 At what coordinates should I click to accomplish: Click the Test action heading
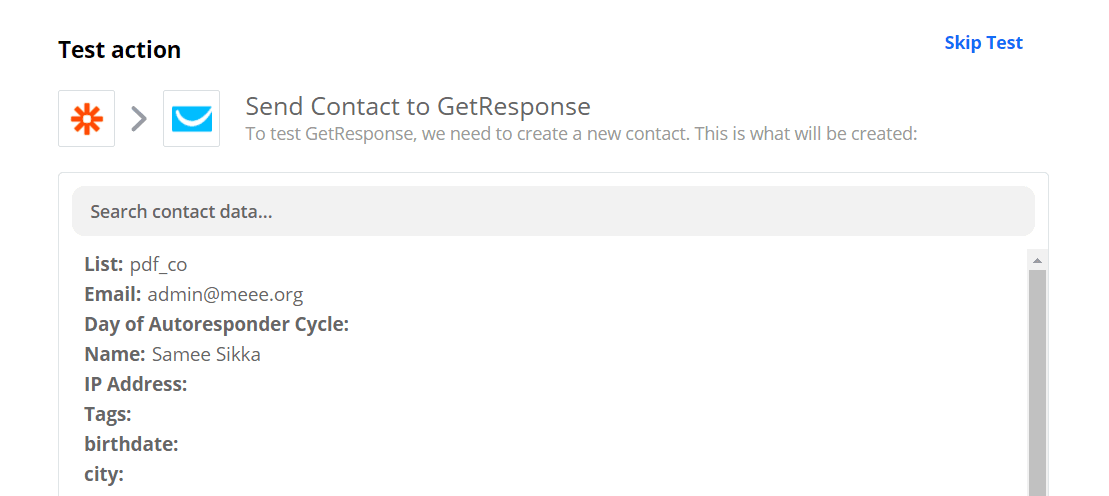coord(119,50)
